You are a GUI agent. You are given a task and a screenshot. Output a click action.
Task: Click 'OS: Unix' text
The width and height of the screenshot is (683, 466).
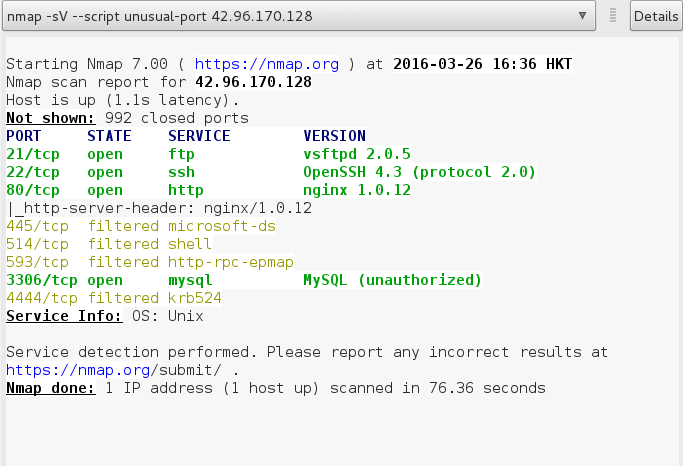[168, 316]
